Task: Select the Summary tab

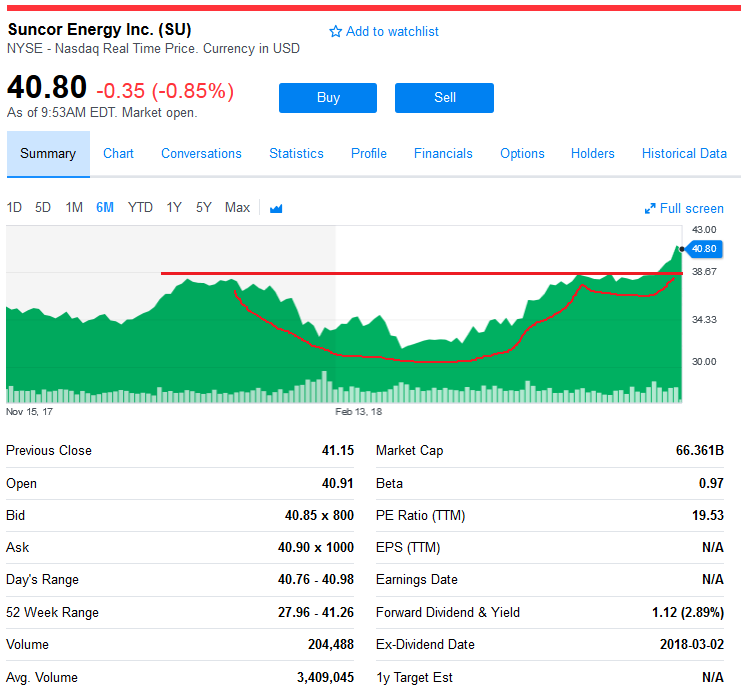Action: pyautogui.click(x=48, y=154)
